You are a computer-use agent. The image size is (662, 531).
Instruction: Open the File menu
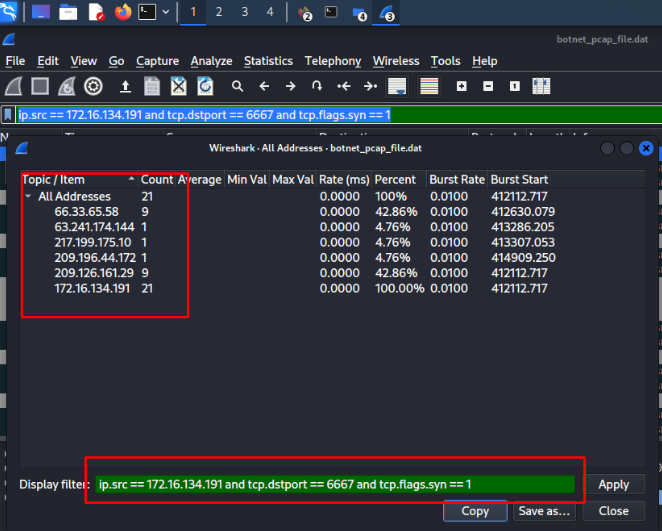click(15, 61)
